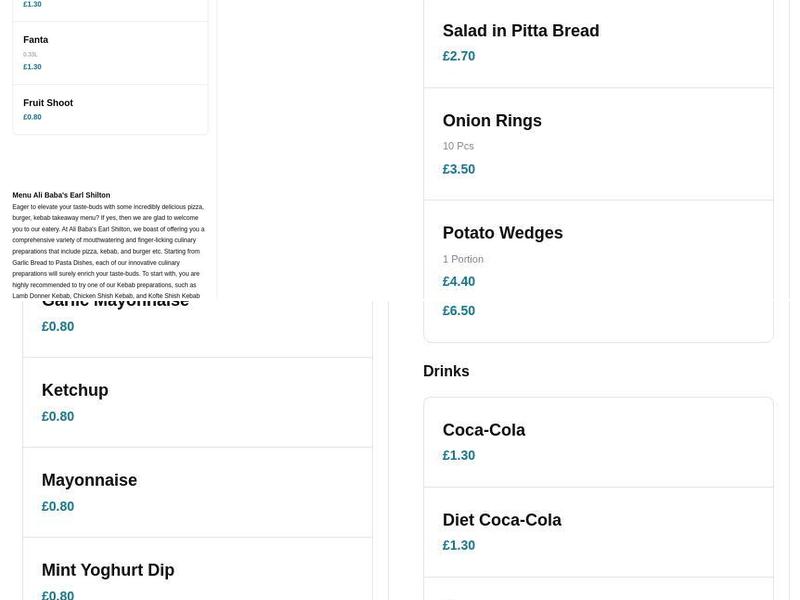The height and width of the screenshot is (600, 800).
Task: Choose the Potato Wedges item
Action: [x=504, y=232]
